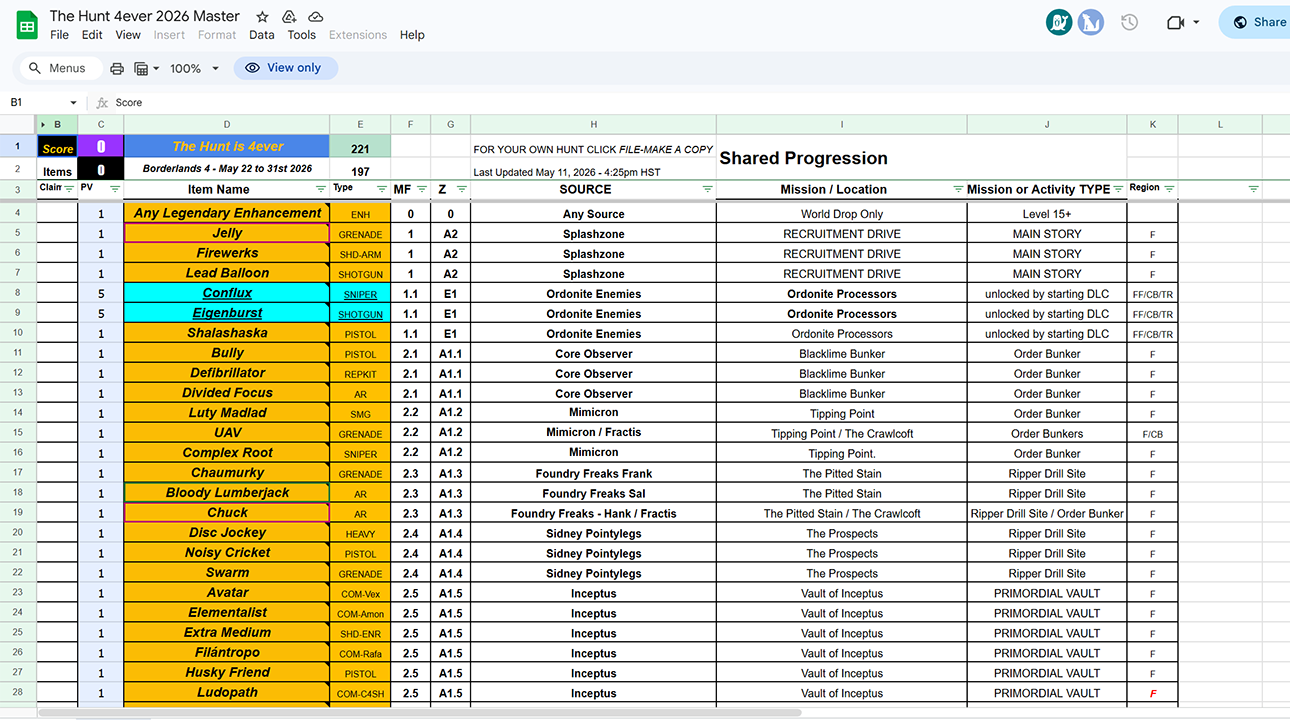Select the Ludopath item cell
The image size is (1290, 720).
pyautogui.click(x=227, y=693)
